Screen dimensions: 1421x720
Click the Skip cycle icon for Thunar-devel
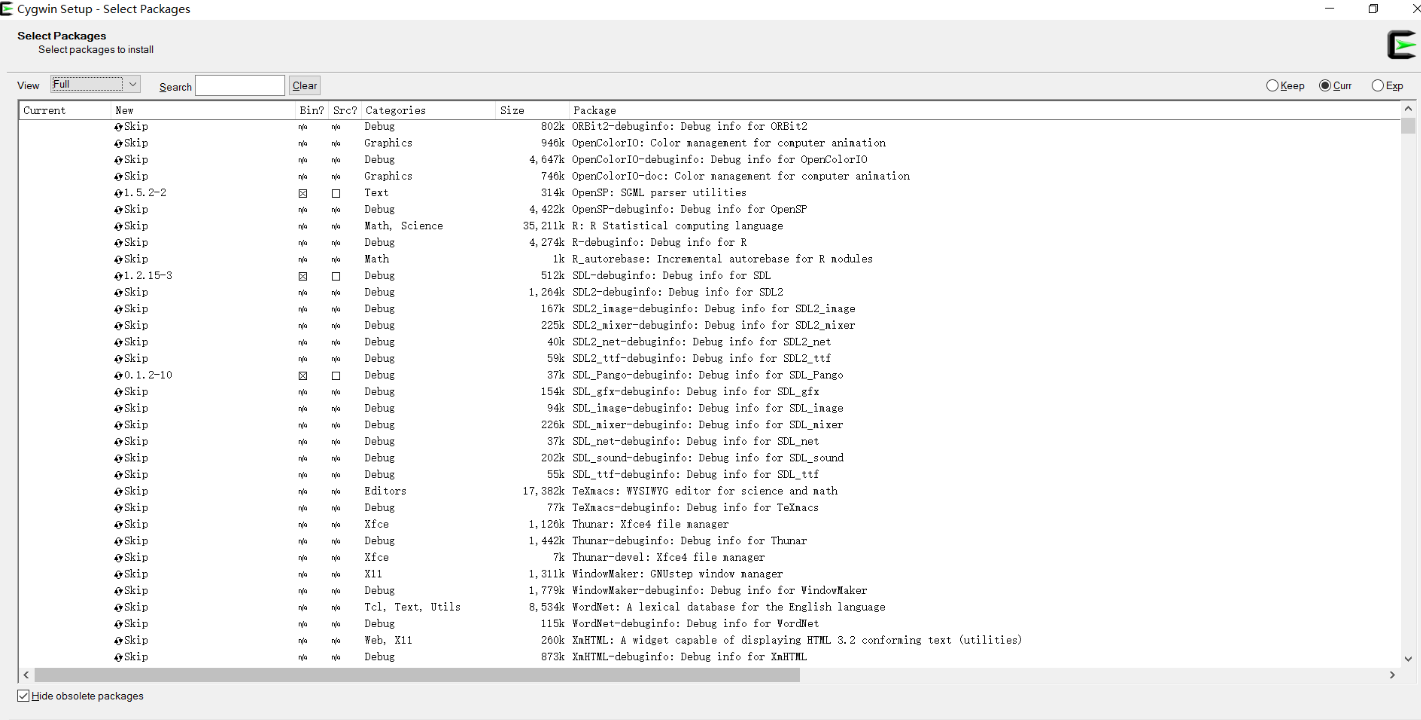click(x=119, y=558)
